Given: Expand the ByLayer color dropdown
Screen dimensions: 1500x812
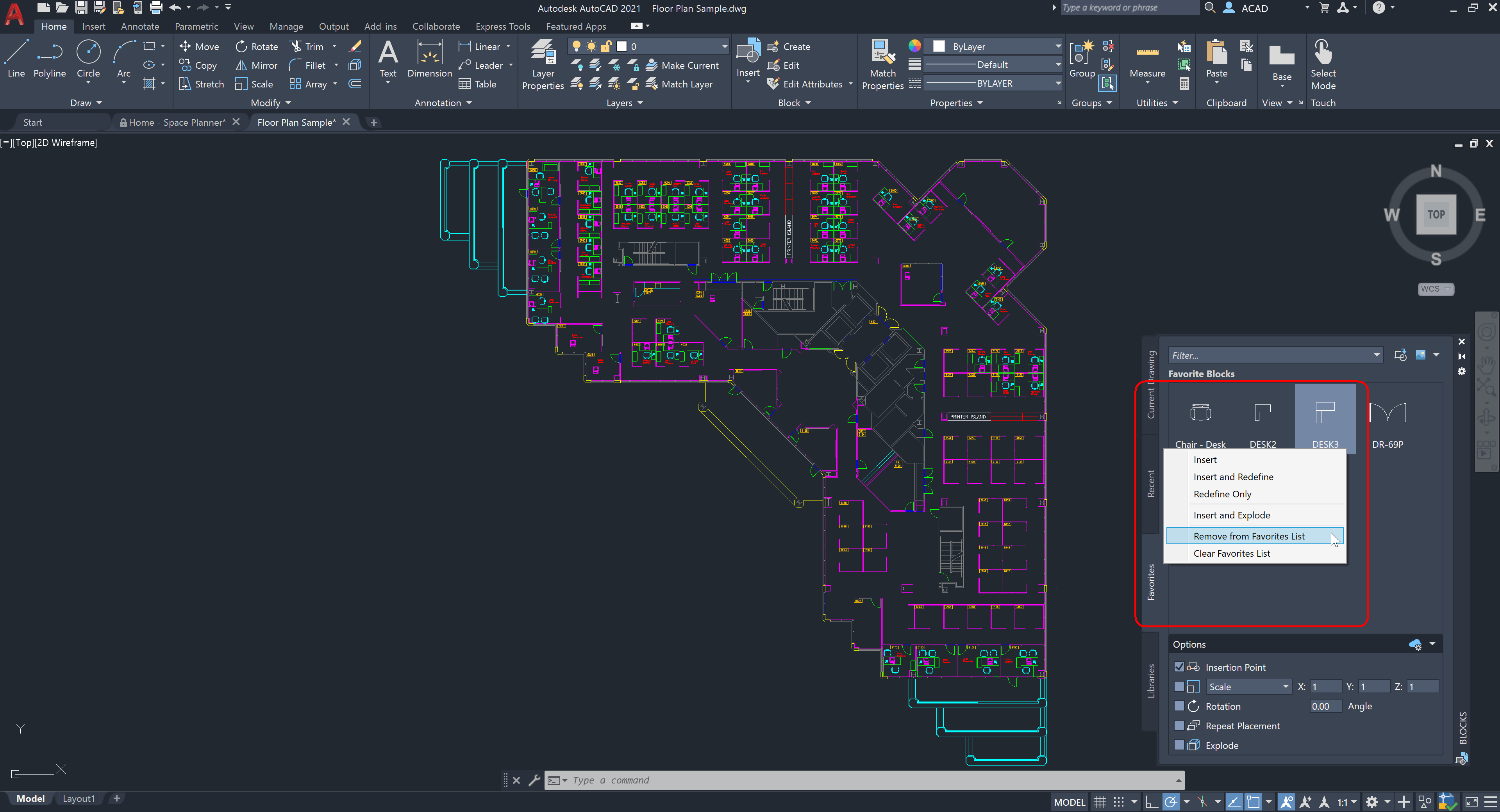Looking at the screenshot, I should tap(1057, 46).
